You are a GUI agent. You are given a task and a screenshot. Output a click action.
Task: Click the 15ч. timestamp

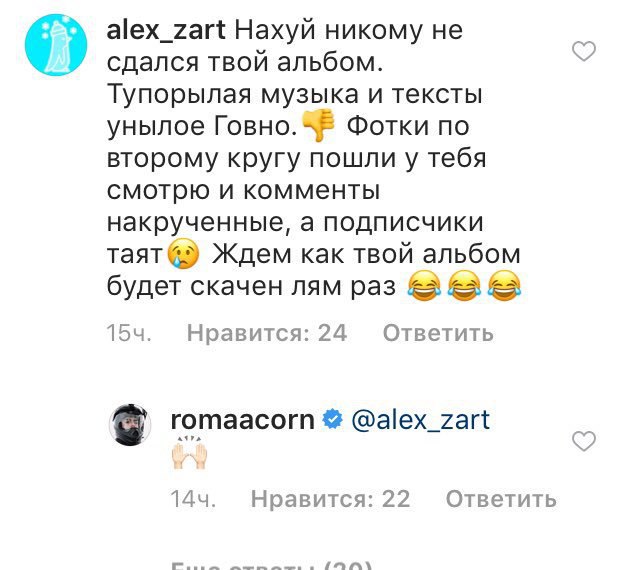coord(129,333)
